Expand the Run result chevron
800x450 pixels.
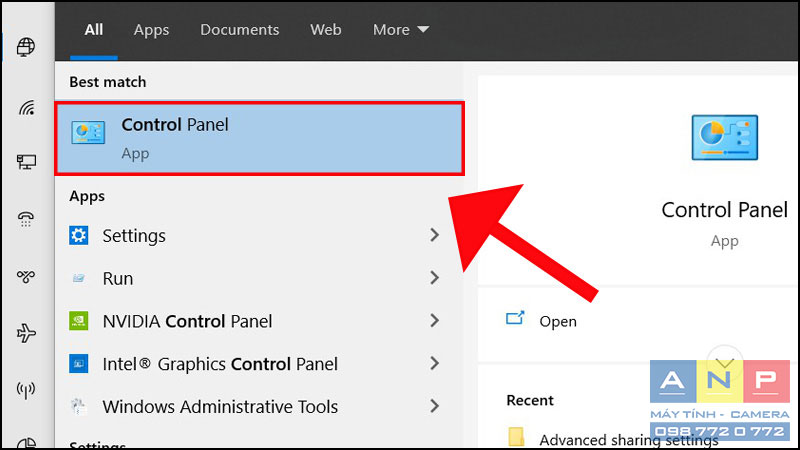434,278
